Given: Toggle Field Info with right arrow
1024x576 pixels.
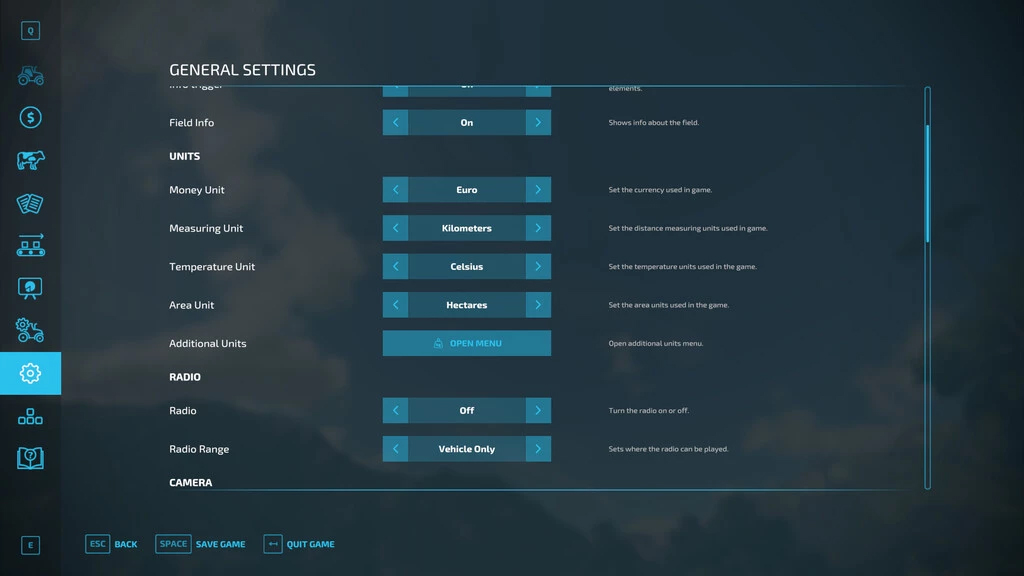Looking at the screenshot, I should (538, 123).
